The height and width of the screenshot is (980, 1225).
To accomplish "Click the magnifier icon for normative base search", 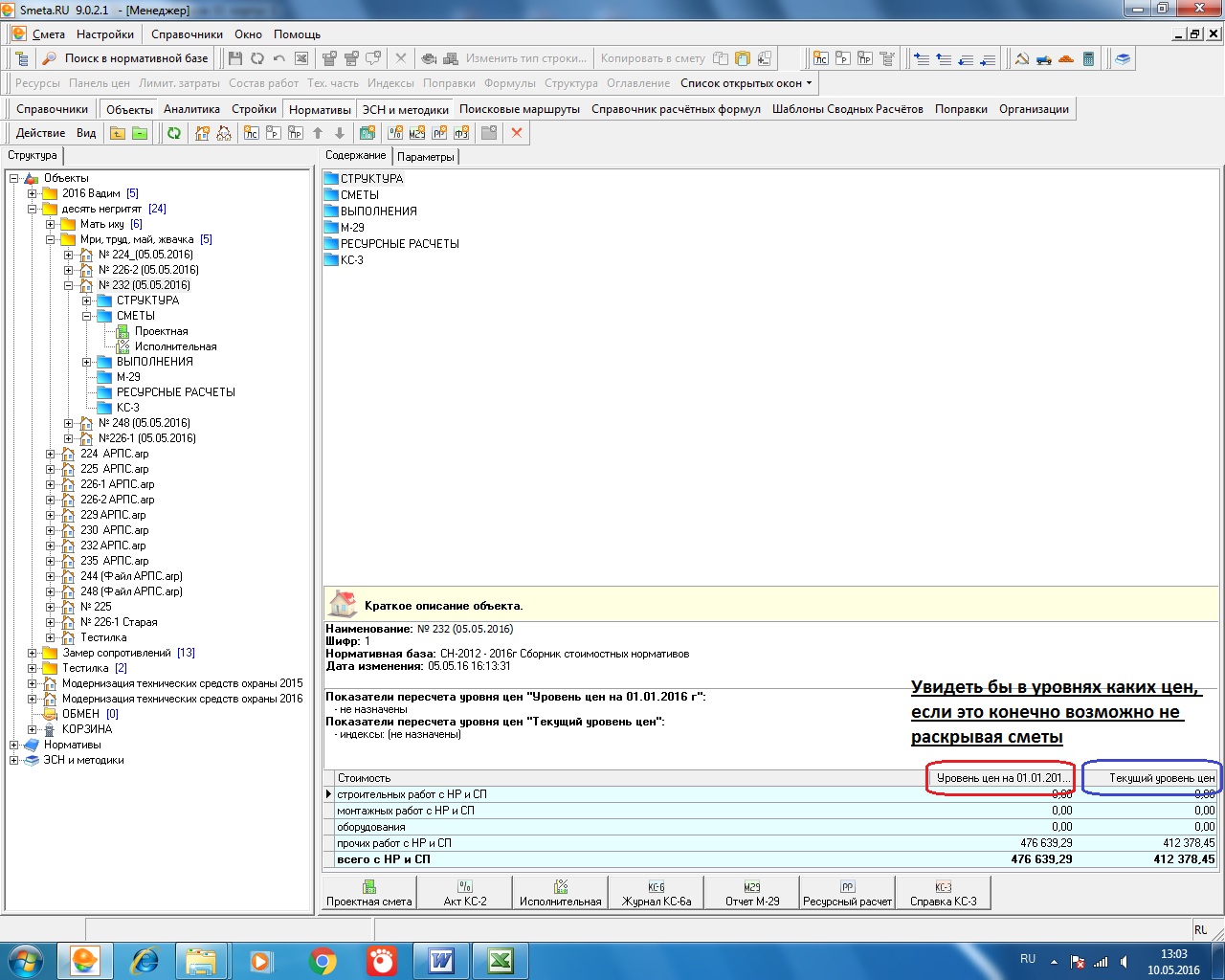I will [x=50, y=58].
